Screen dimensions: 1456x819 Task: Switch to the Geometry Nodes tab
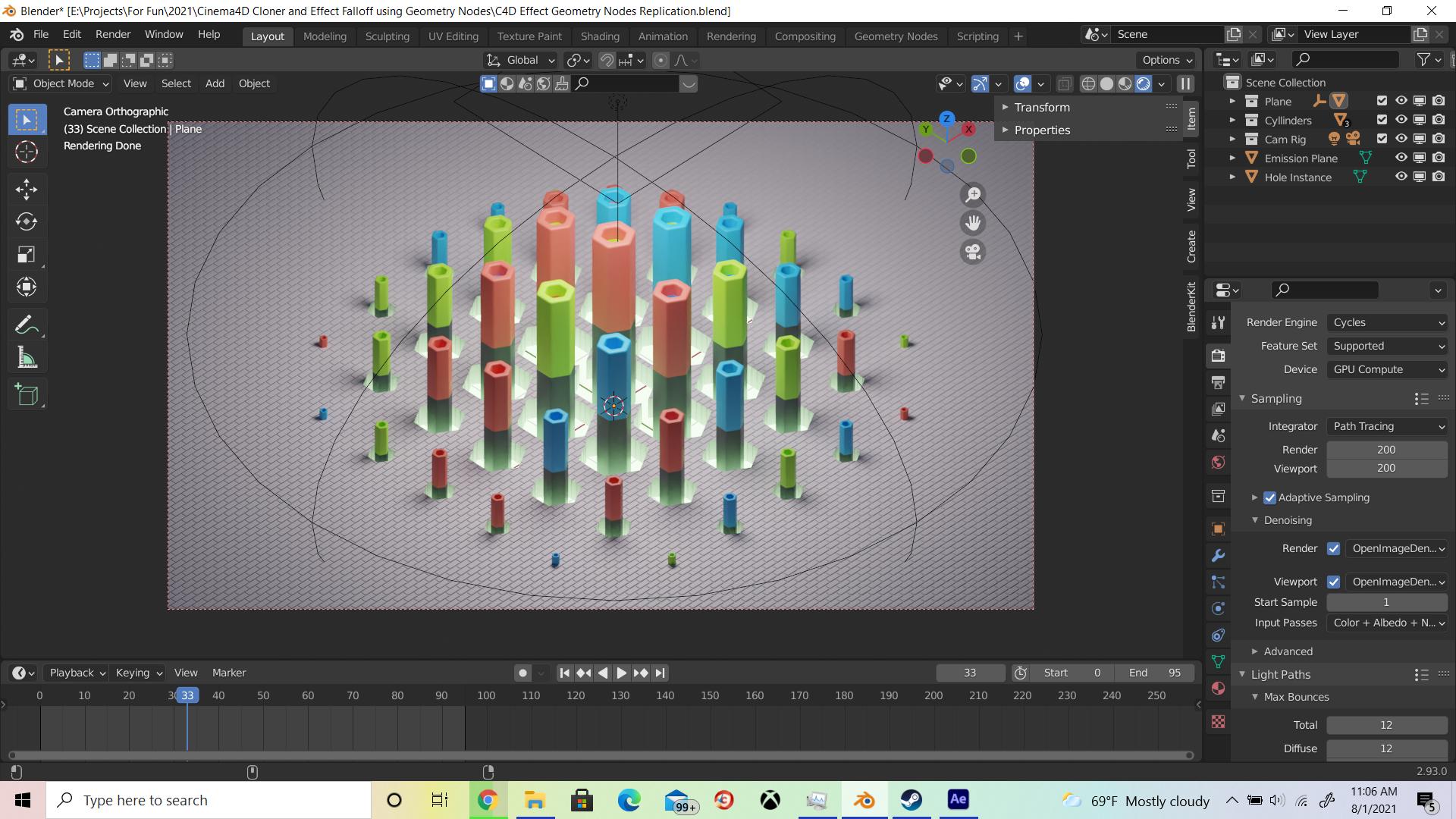[896, 37]
